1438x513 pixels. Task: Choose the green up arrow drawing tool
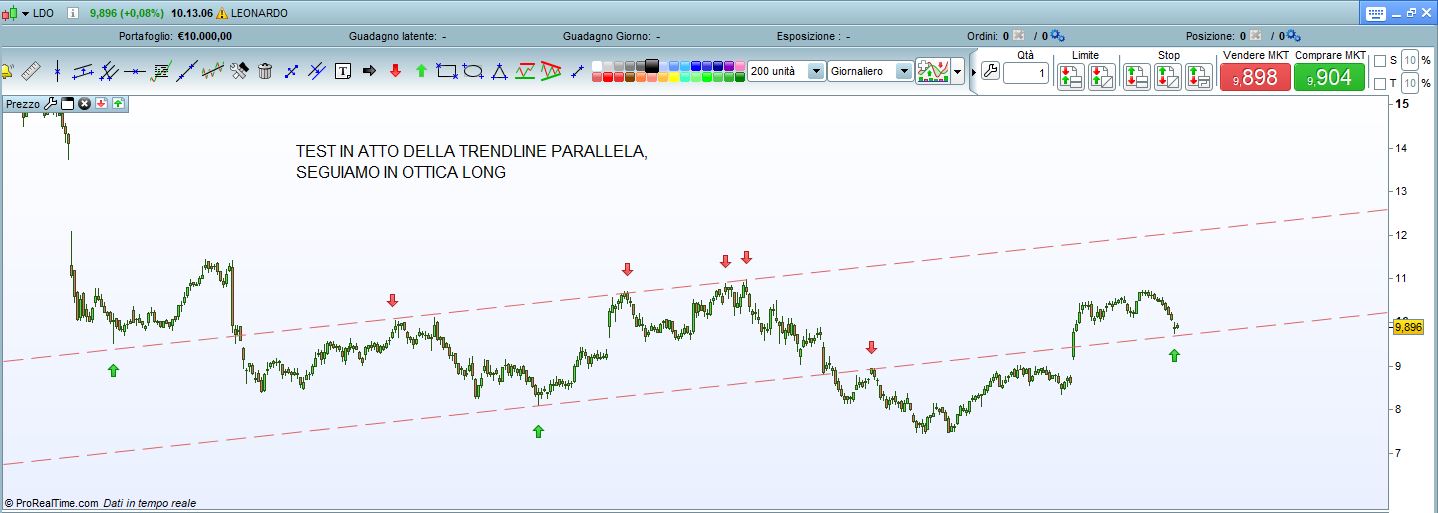click(x=421, y=71)
